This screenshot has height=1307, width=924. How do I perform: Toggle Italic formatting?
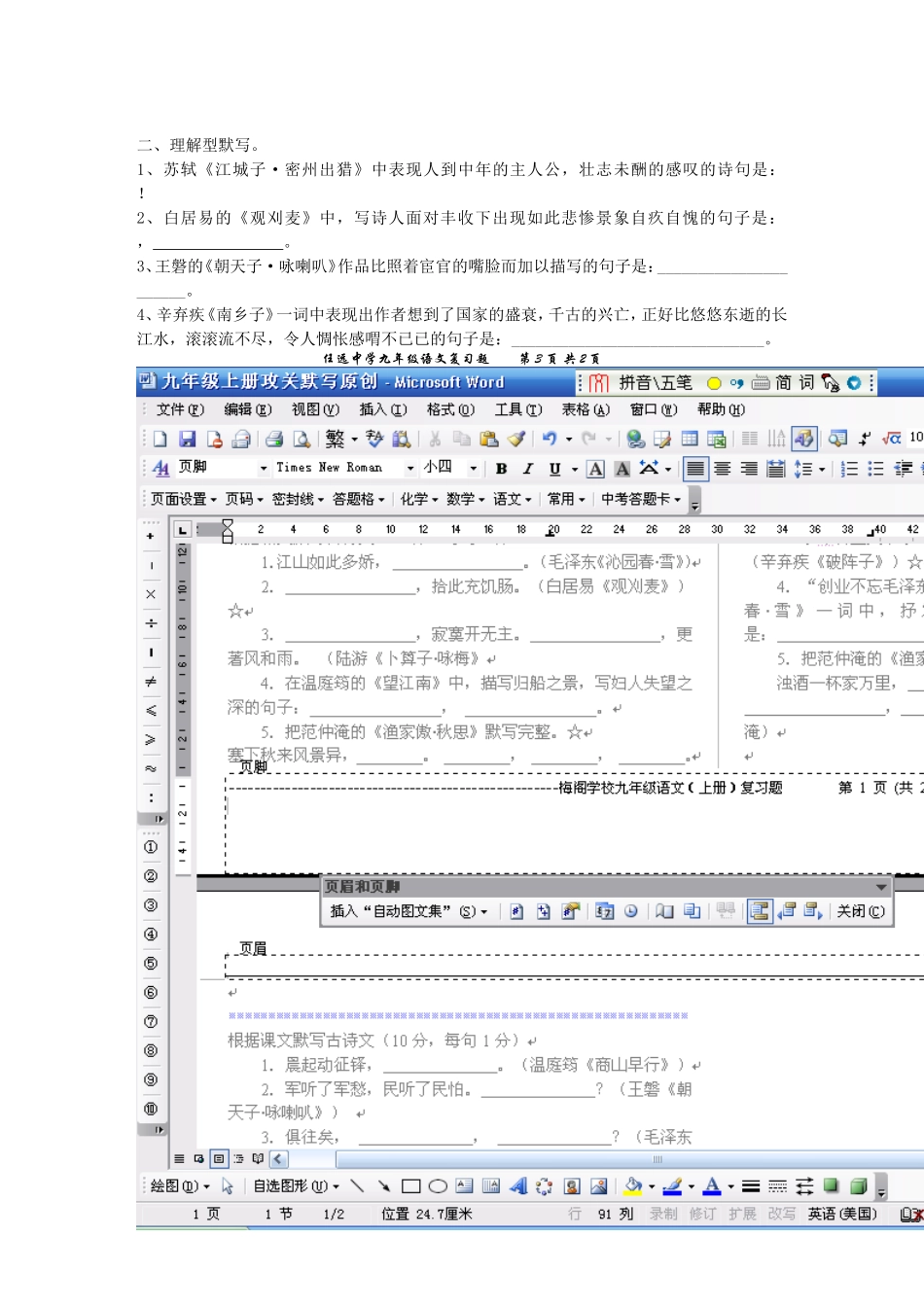(x=527, y=469)
